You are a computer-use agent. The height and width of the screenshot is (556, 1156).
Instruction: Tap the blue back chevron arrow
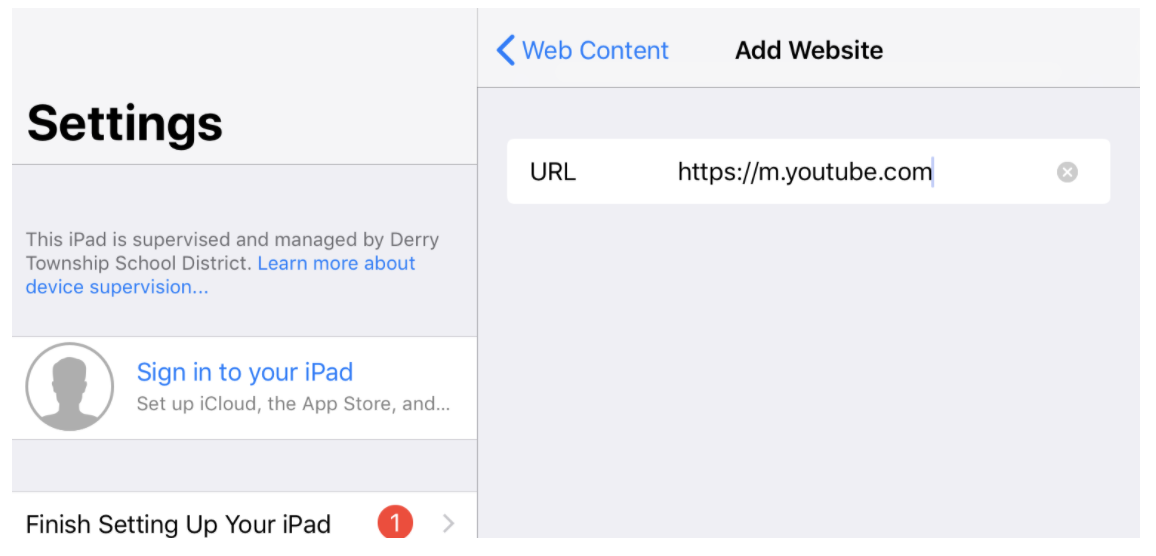[506, 50]
